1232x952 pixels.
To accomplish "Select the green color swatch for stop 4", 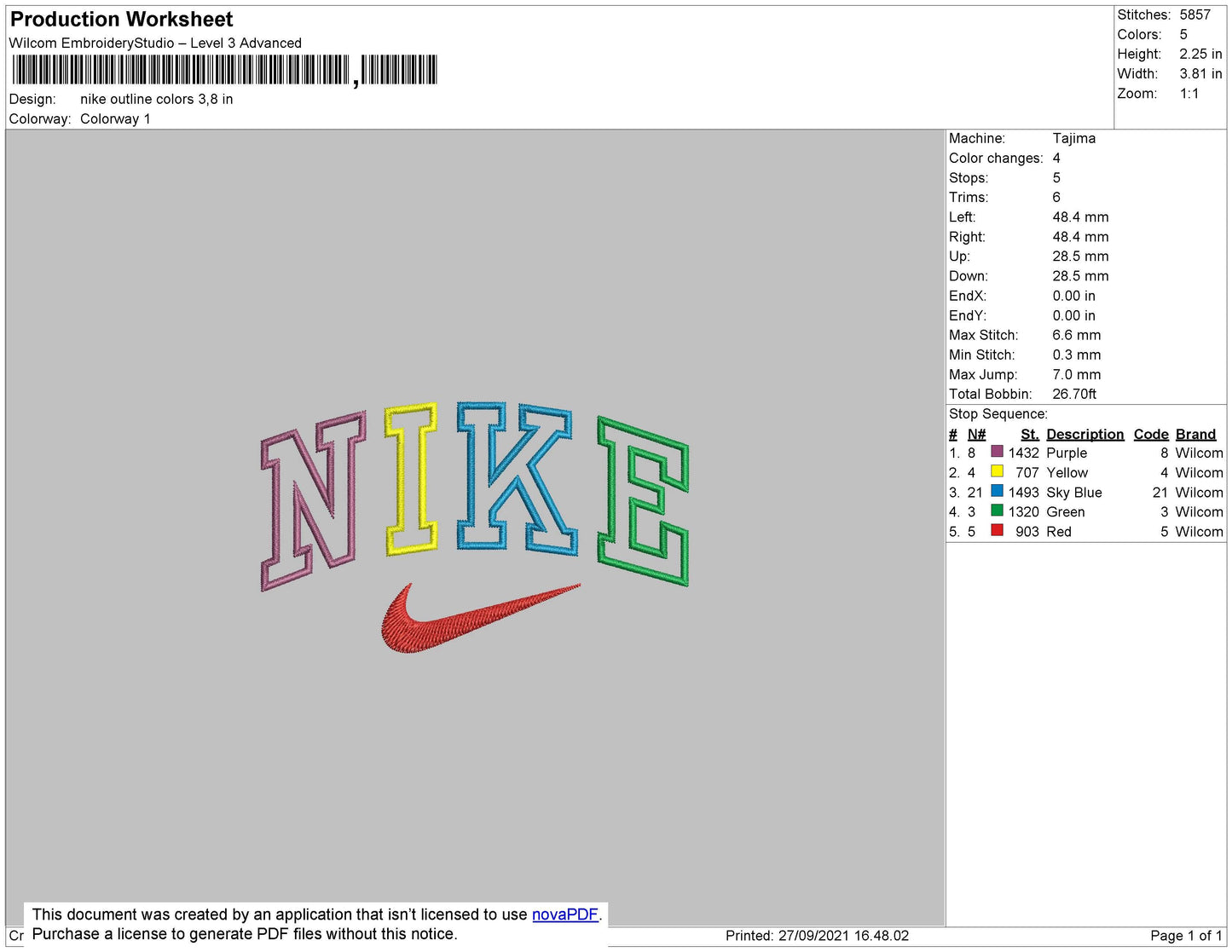I will tap(997, 511).
